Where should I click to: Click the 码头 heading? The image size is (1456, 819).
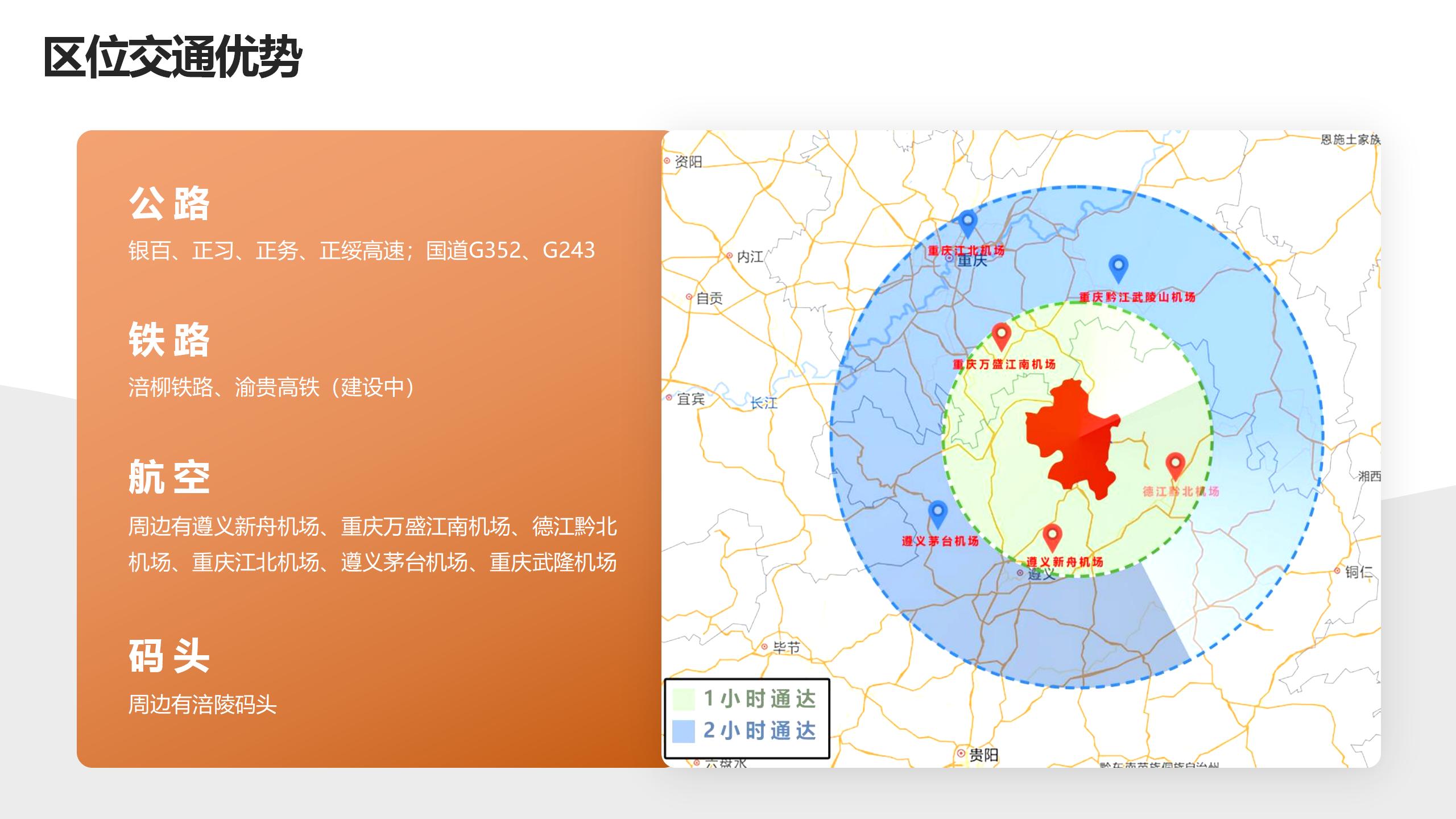pyautogui.click(x=169, y=655)
